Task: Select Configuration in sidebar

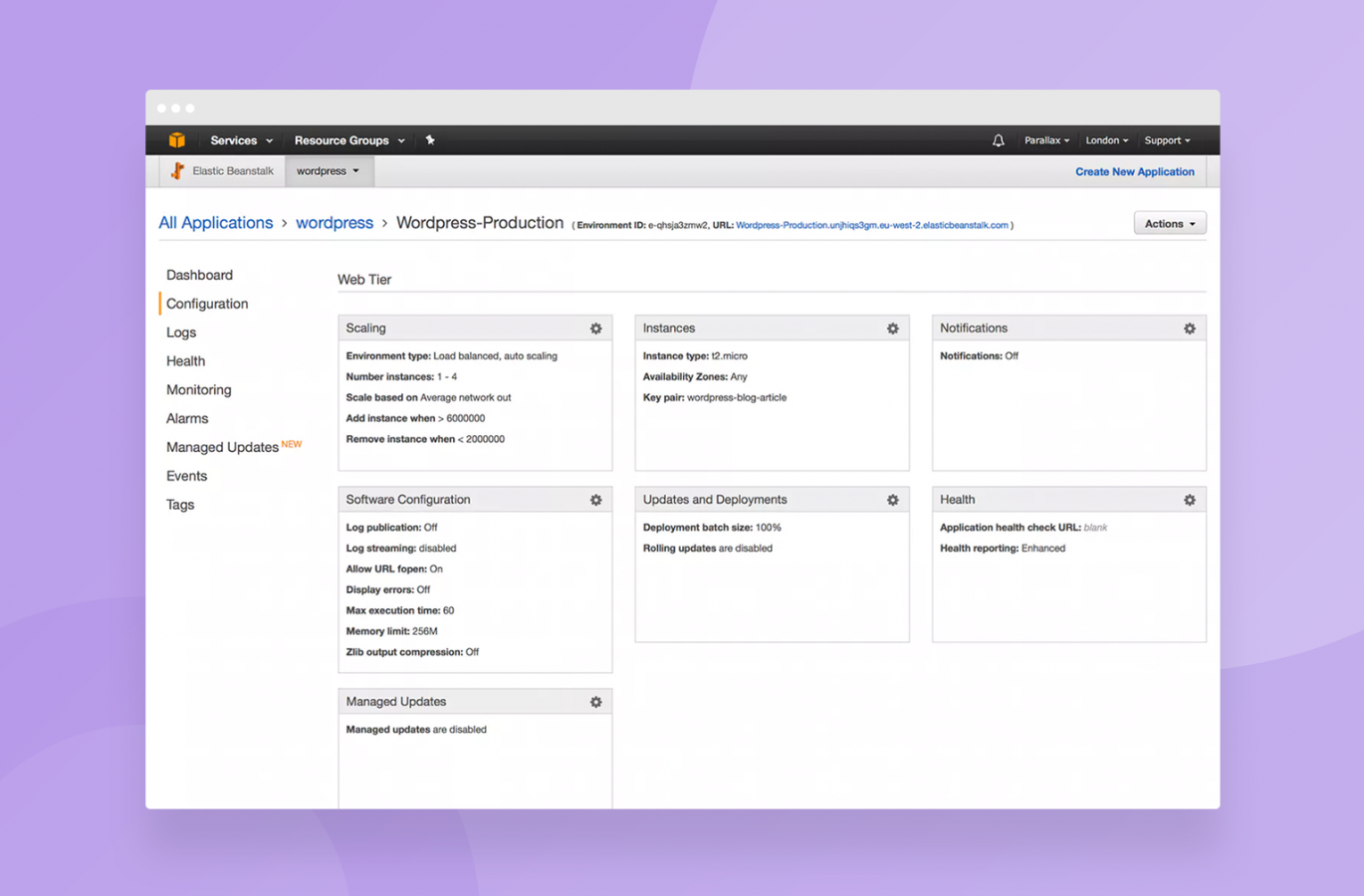Action: click(x=207, y=304)
